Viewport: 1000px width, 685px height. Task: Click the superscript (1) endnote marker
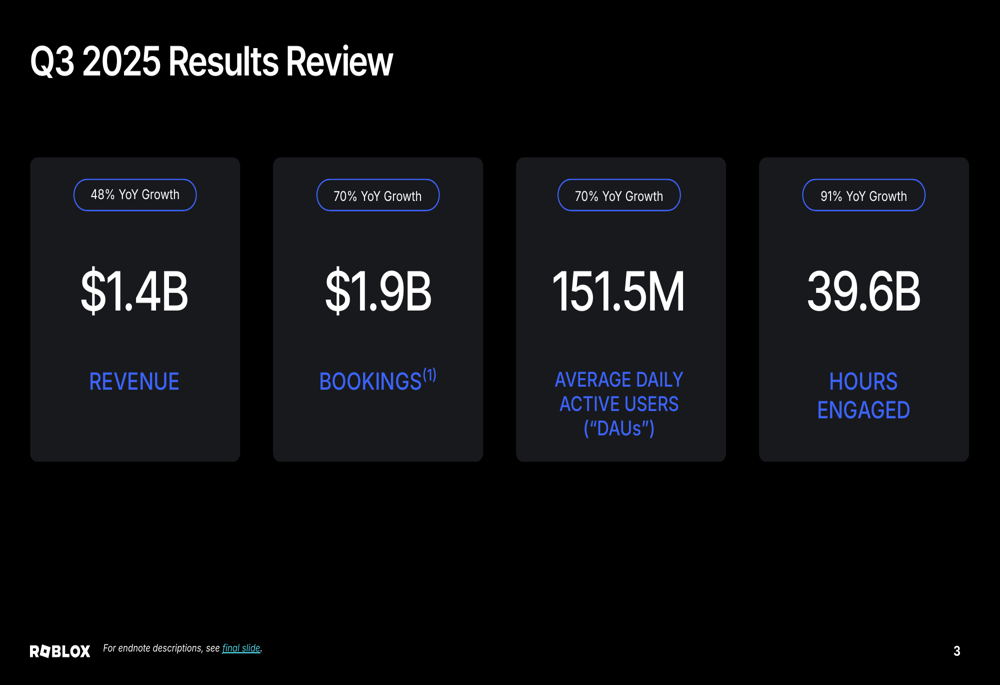pos(429,375)
